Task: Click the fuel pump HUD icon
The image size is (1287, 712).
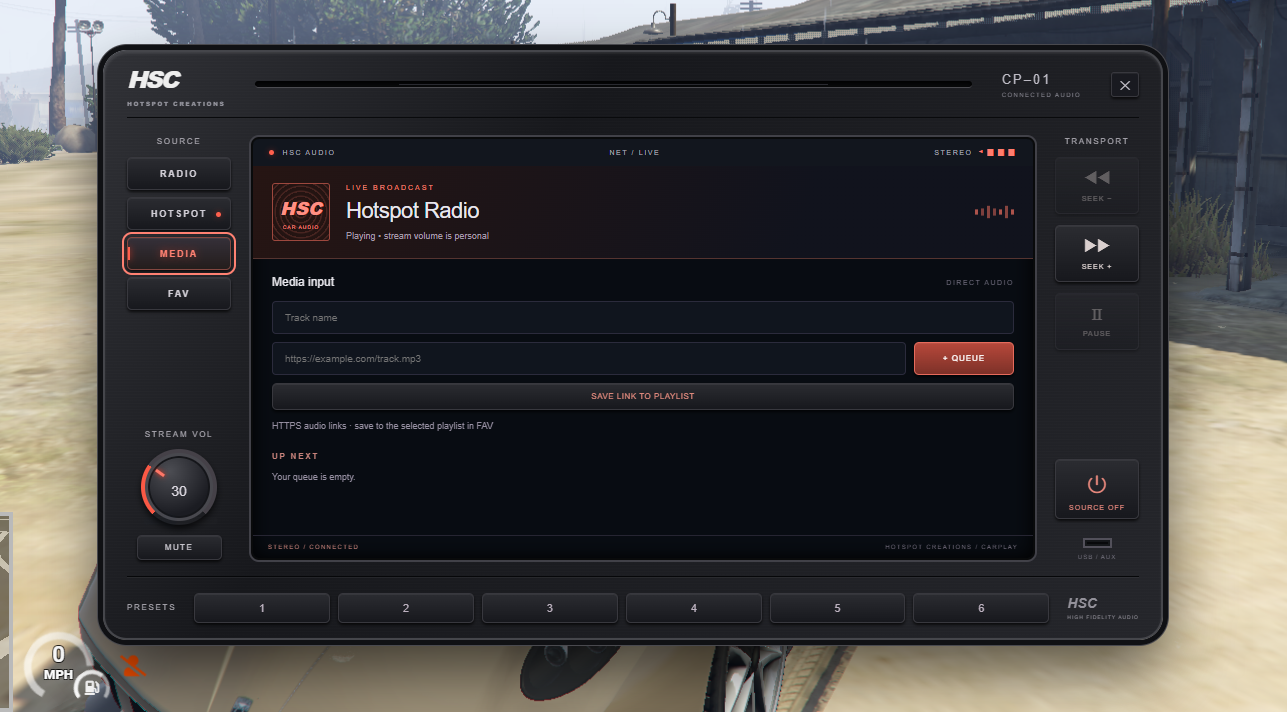Action: (92, 687)
